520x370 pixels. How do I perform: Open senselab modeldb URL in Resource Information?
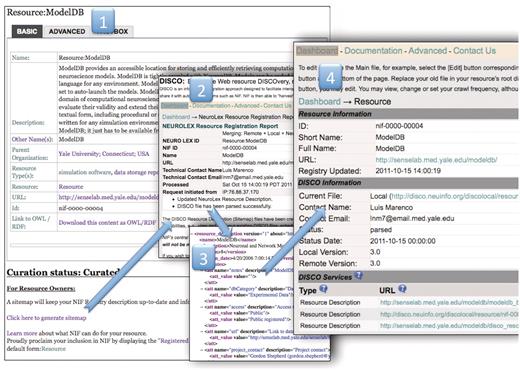click(436, 160)
